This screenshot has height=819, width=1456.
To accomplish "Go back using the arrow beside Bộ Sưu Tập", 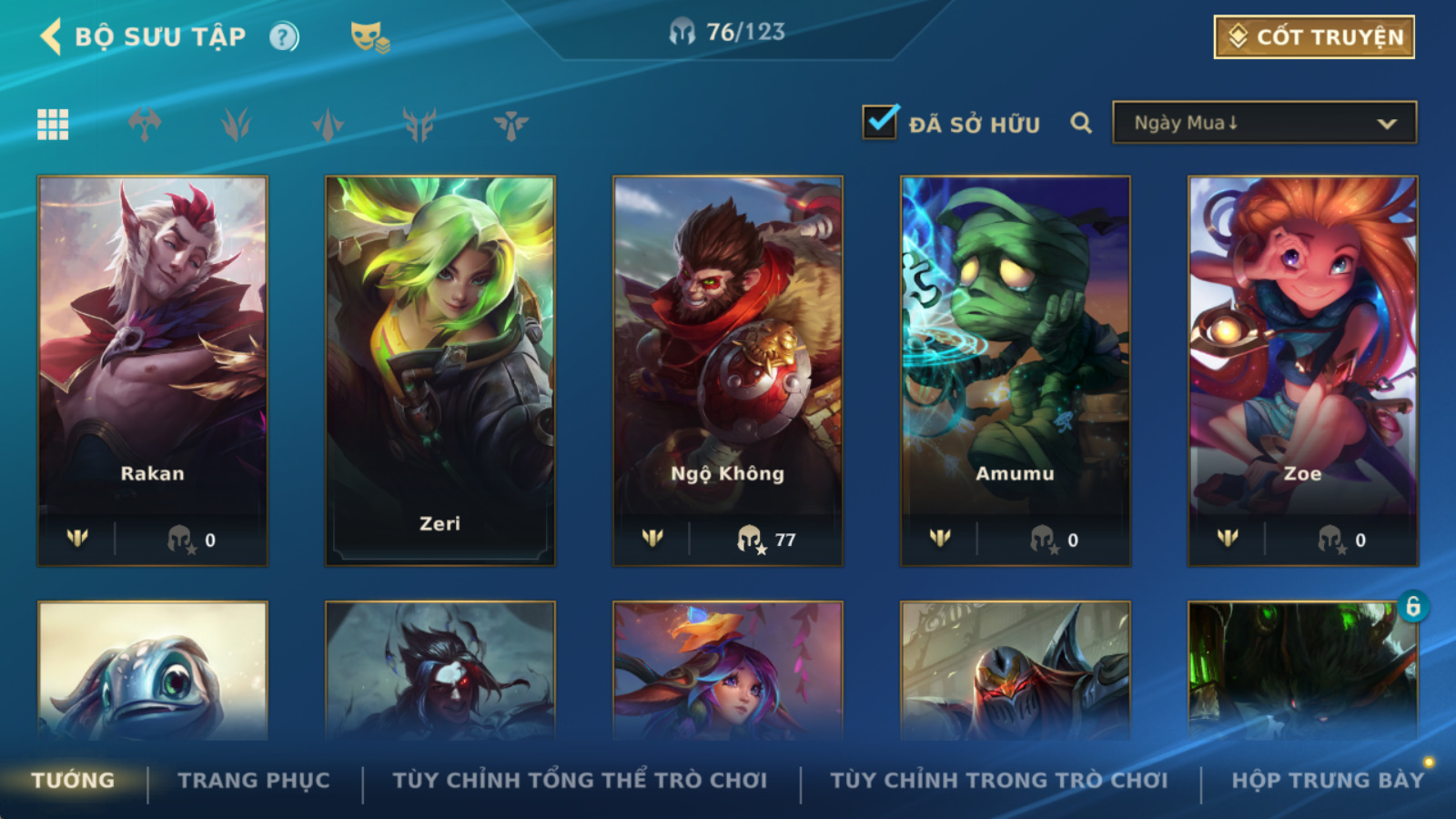I will tap(51, 36).
